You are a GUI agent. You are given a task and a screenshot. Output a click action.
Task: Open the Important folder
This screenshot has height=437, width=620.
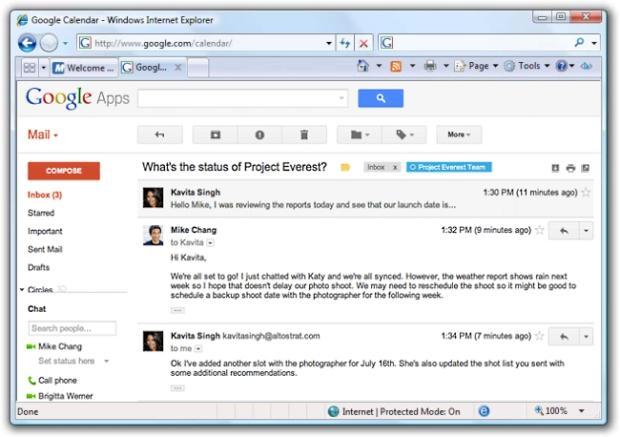[x=45, y=231]
